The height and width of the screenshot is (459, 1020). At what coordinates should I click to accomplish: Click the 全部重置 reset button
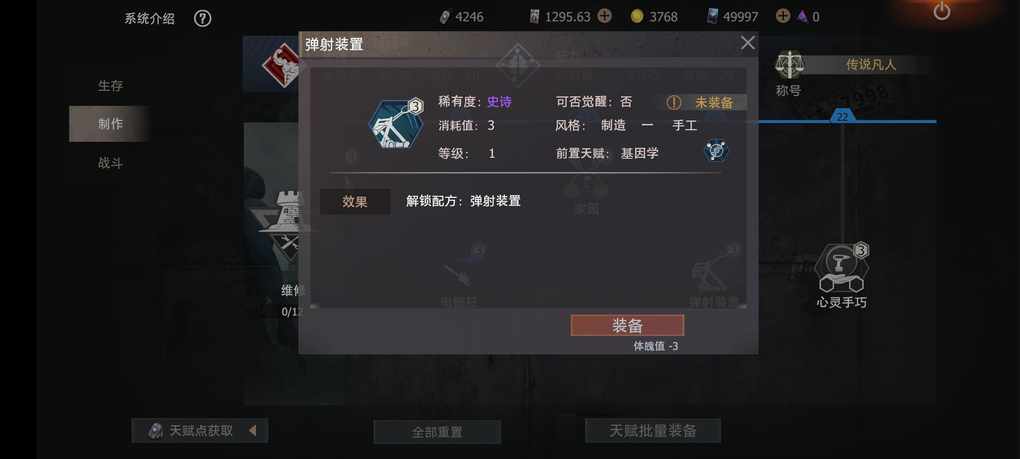(437, 432)
